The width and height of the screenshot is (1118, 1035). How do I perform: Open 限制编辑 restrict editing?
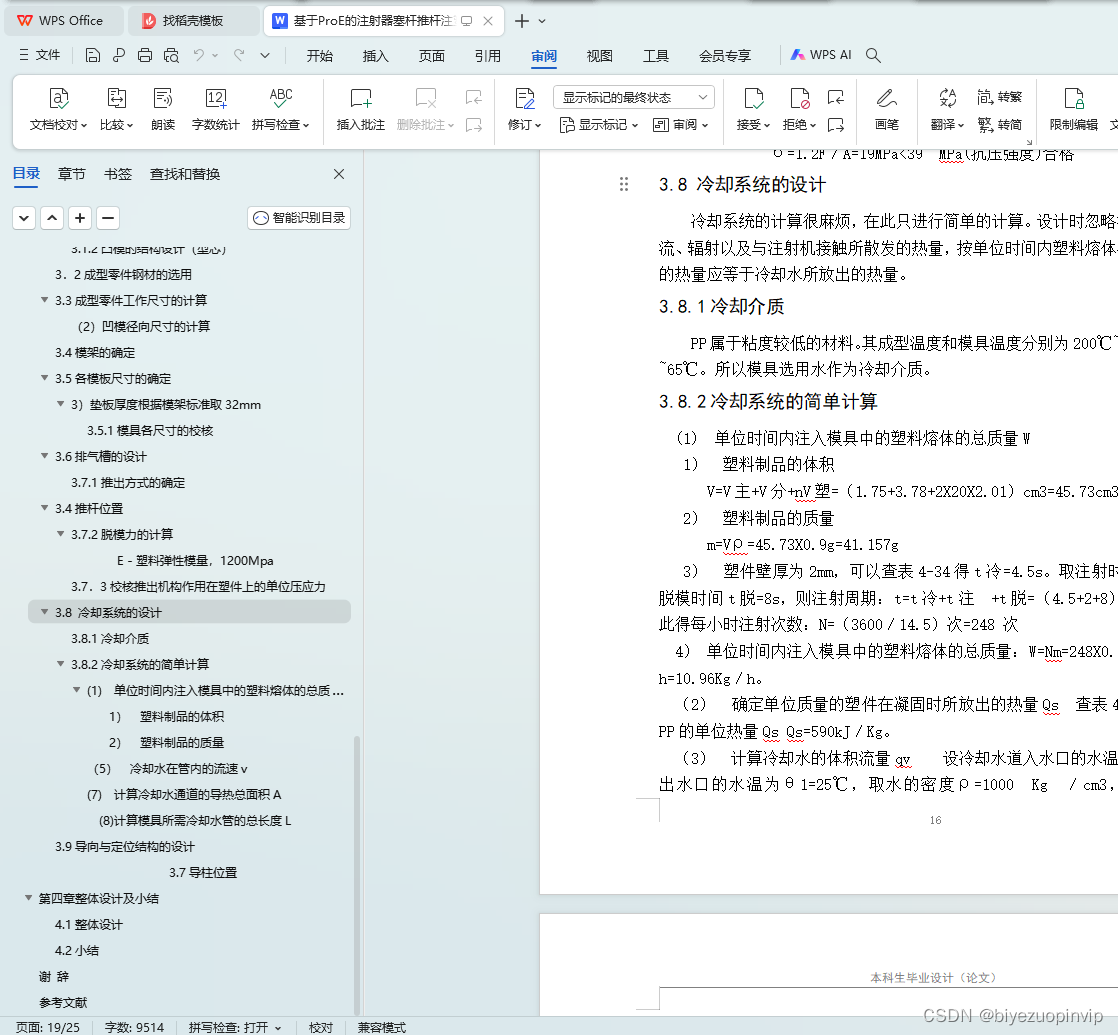pyautogui.click(x=1073, y=110)
